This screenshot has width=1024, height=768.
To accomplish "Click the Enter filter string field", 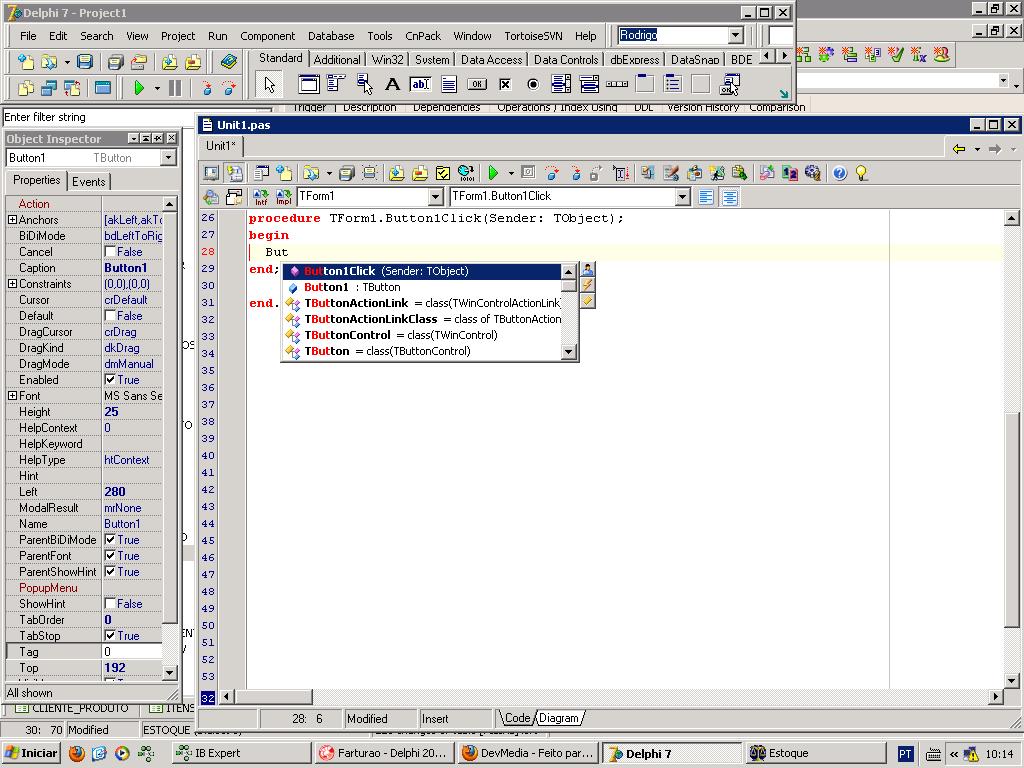I will coord(90,118).
